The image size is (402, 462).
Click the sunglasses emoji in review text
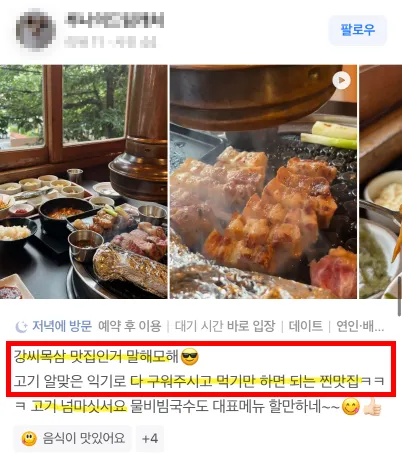click(189, 357)
